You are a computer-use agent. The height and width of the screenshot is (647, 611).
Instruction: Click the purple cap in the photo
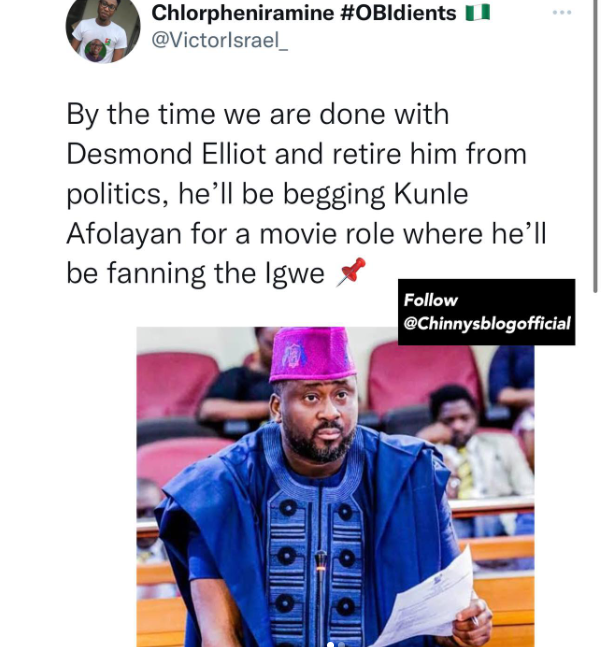coord(312,354)
